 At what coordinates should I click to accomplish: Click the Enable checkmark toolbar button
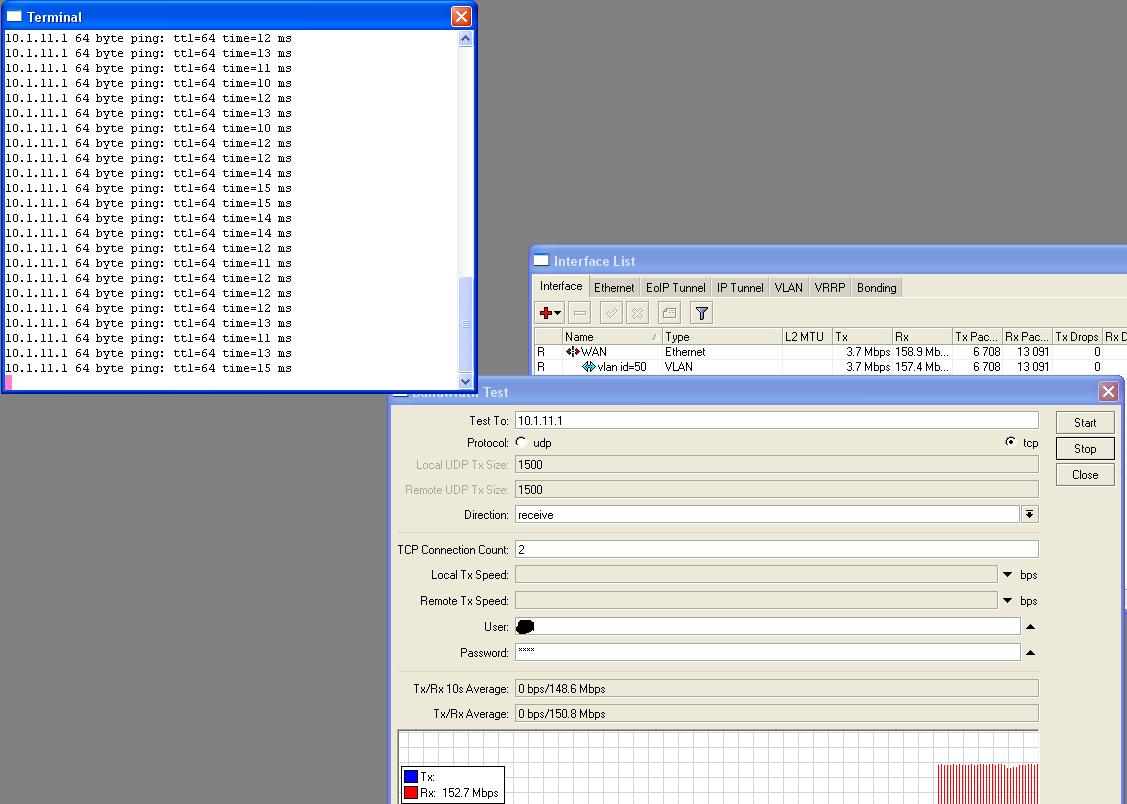pos(611,313)
